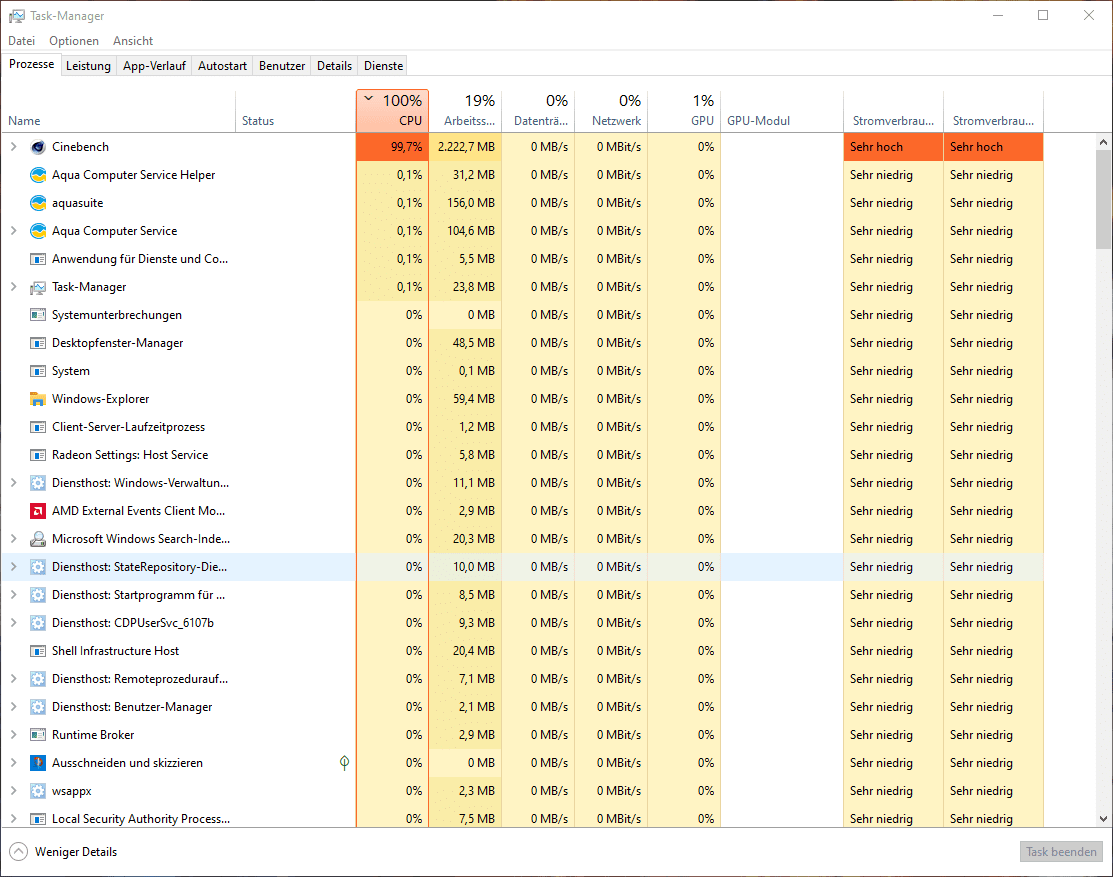This screenshot has width=1113, height=877.
Task: Collapse view with Weniger Details chevron
Action: click(x=18, y=851)
